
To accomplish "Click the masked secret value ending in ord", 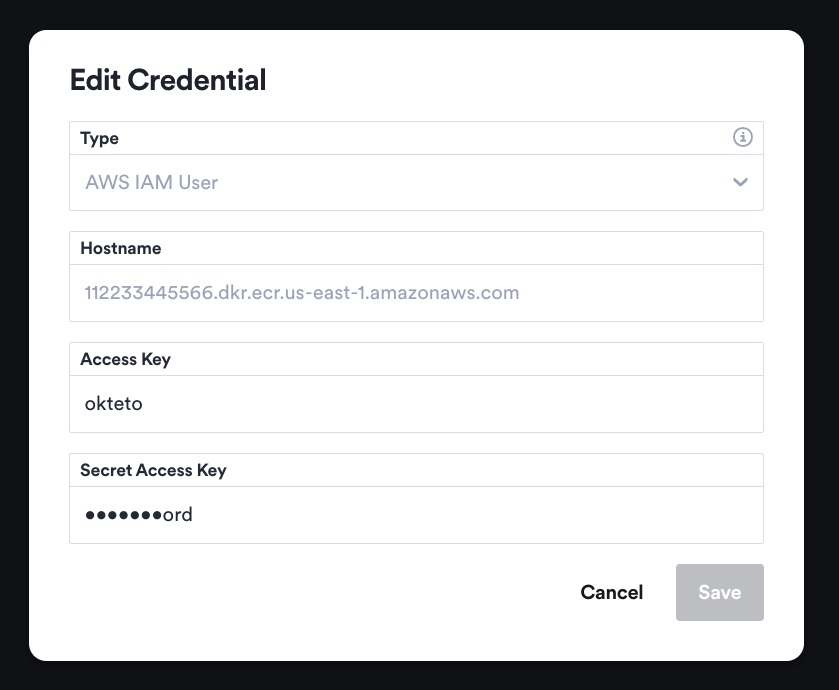I will click(x=138, y=514).
